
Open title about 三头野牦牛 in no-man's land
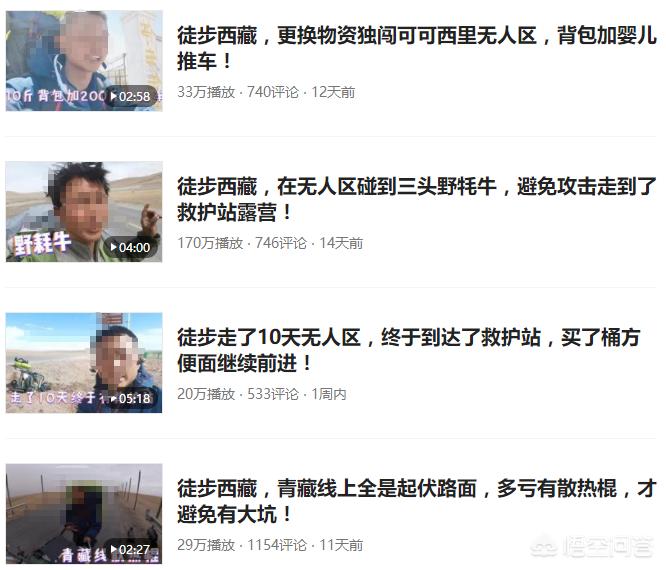click(x=417, y=199)
